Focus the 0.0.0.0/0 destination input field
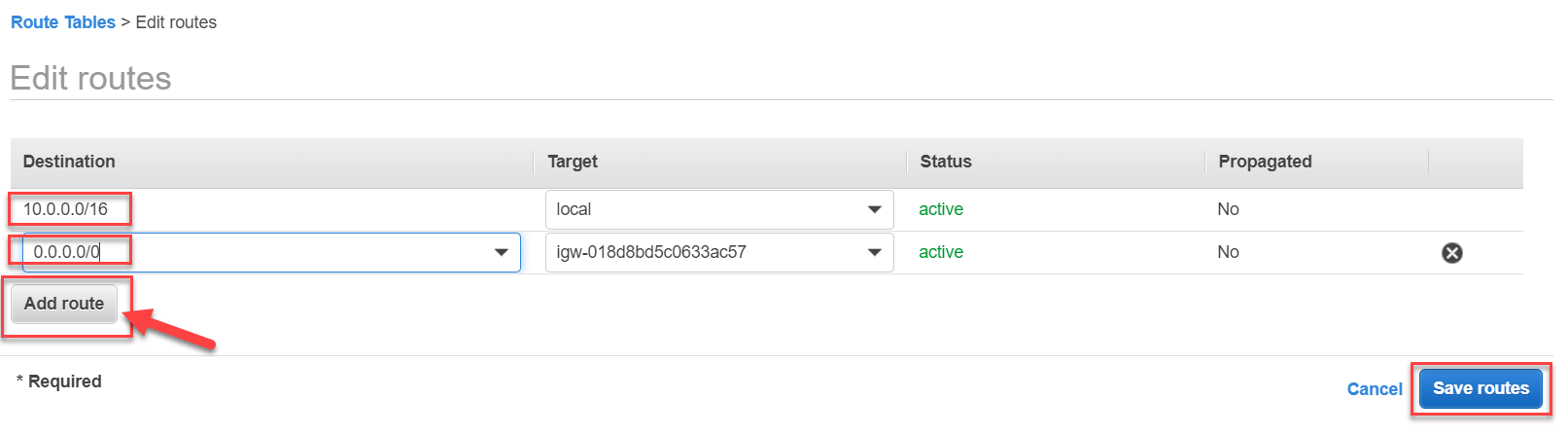1568x436 pixels. (271, 252)
